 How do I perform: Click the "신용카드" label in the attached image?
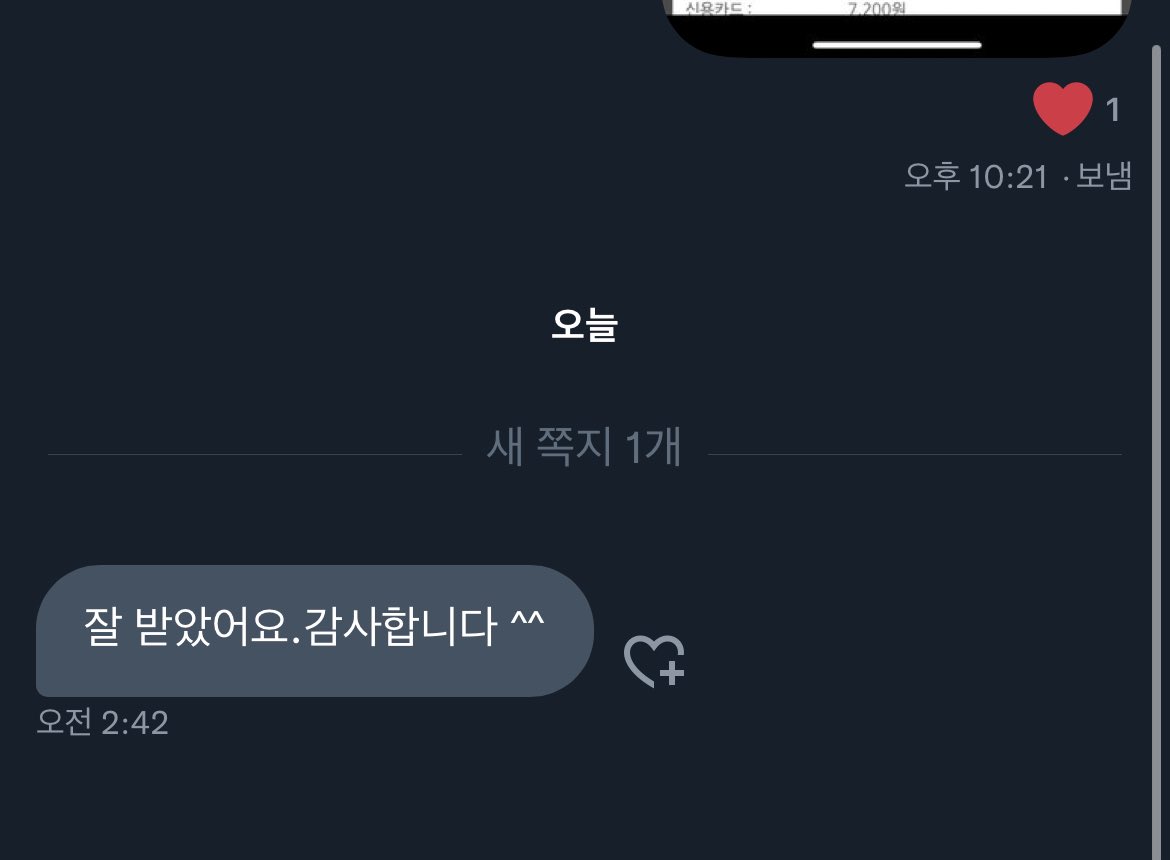[717, 7]
